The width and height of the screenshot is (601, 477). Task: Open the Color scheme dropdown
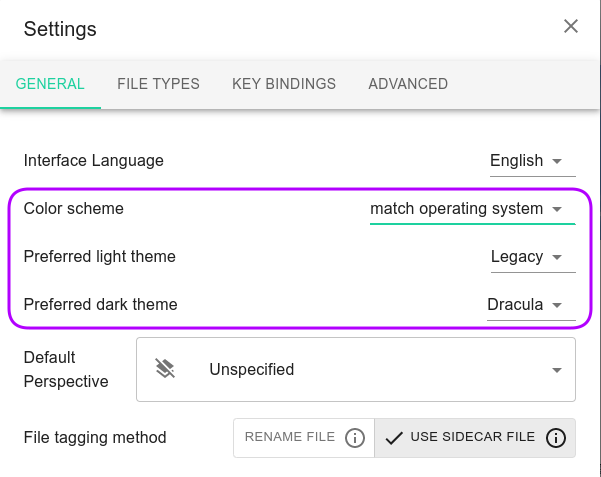pyautogui.click(x=473, y=209)
